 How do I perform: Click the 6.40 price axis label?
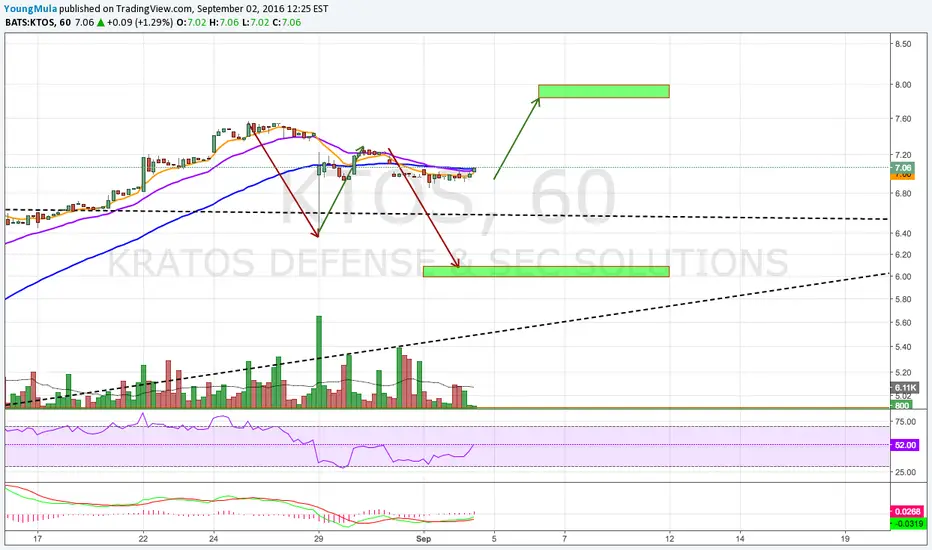[903, 233]
